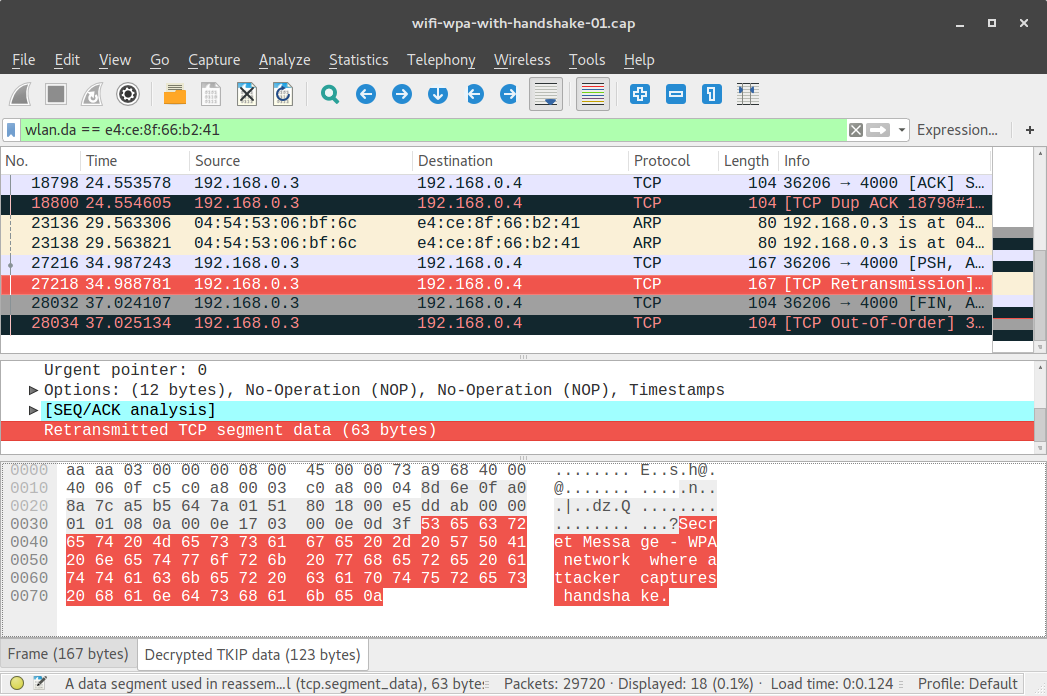
Task: Toggle packet list colorization
Action: pos(594,93)
